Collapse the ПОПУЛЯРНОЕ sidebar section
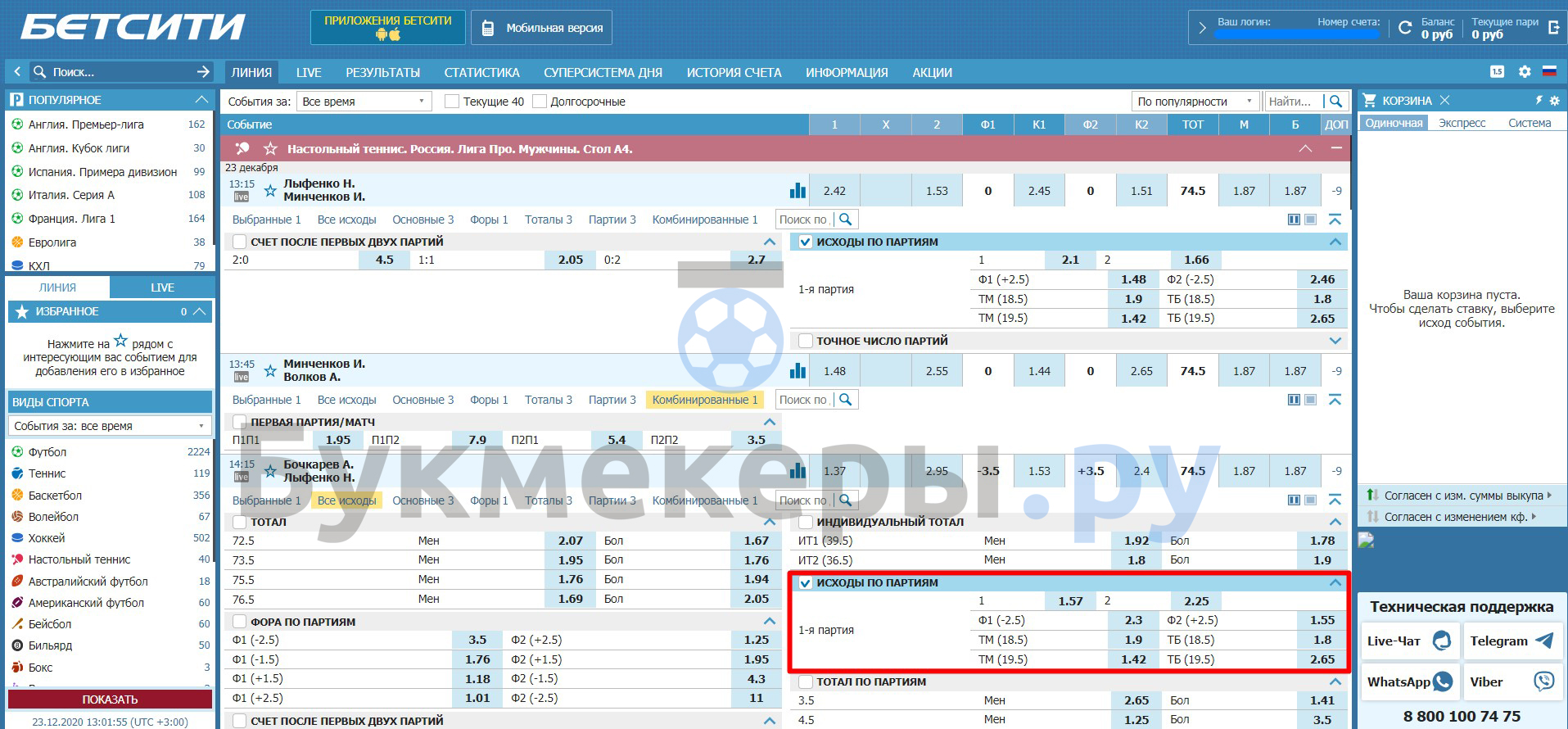The height and width of the screenshot is (729, 1568). 201,100
